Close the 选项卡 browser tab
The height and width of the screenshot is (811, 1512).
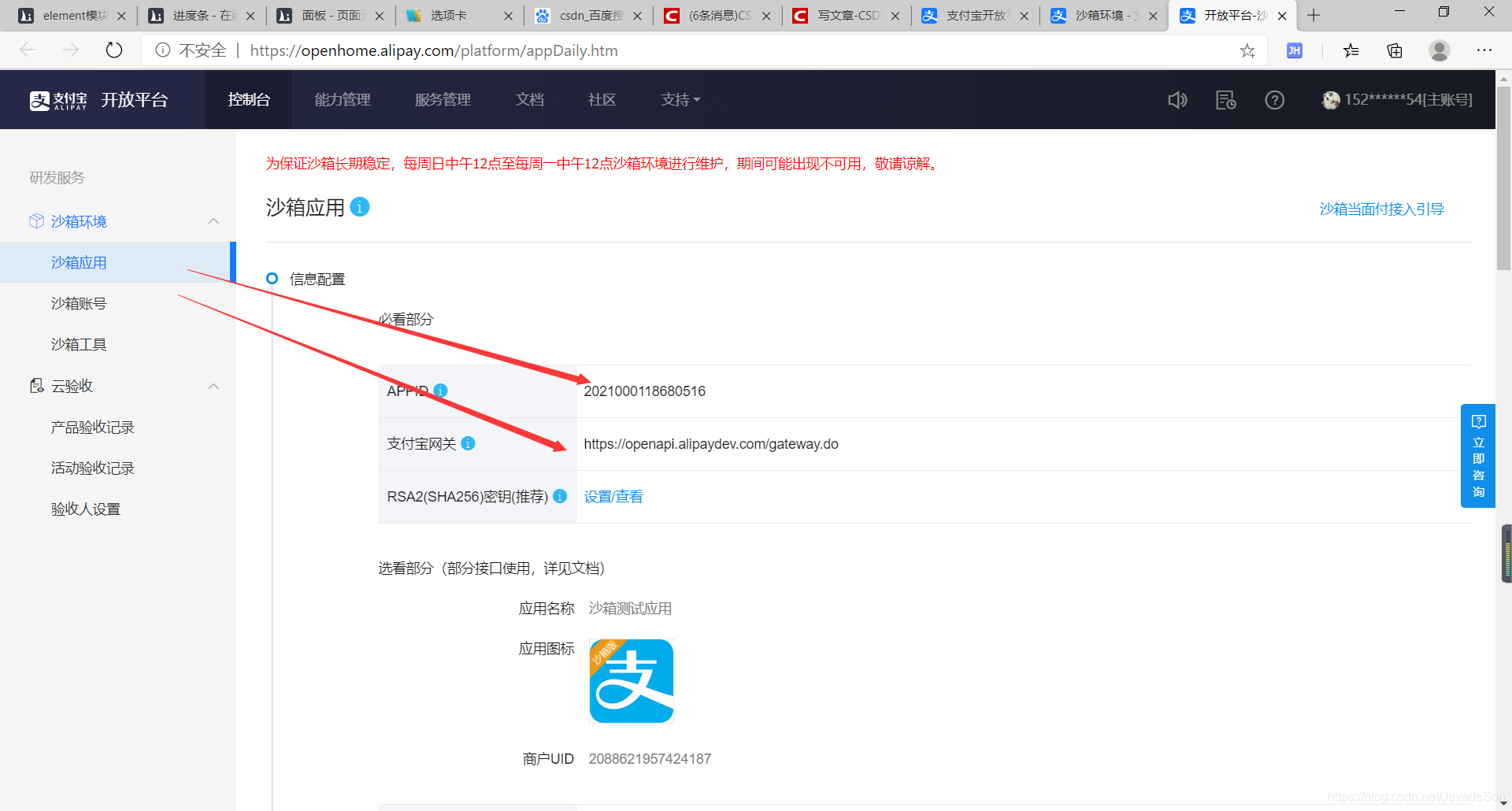point(508,16)
